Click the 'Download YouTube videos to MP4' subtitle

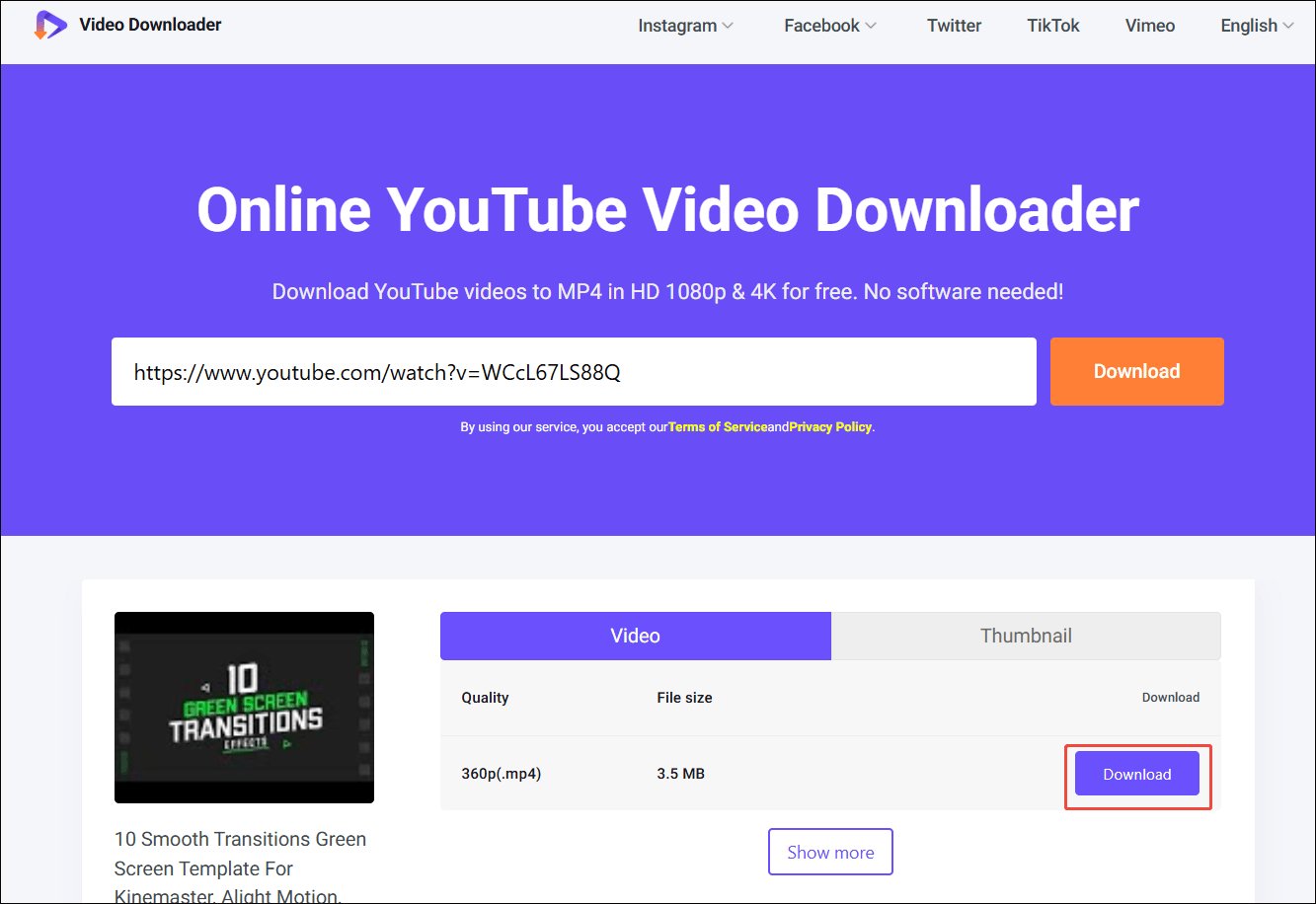[x=667, y=292]
